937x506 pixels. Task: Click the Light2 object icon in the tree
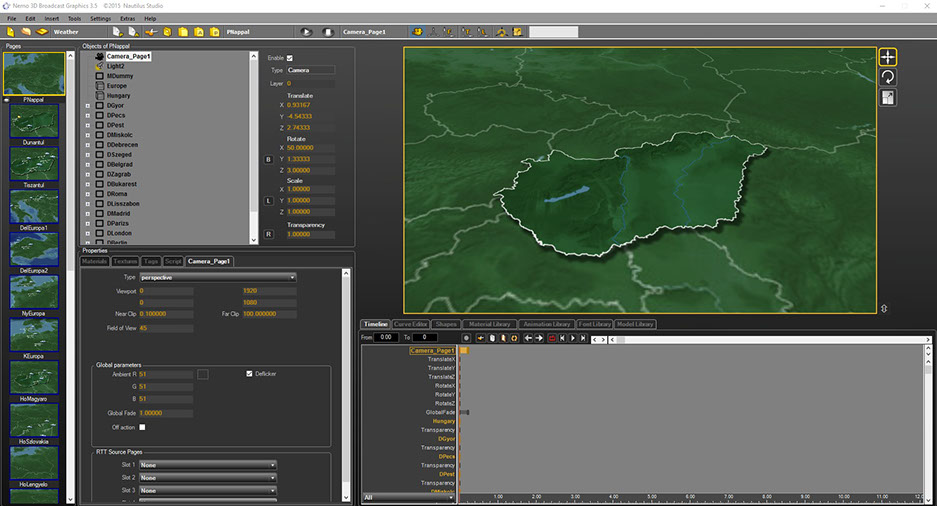[99, 66]
